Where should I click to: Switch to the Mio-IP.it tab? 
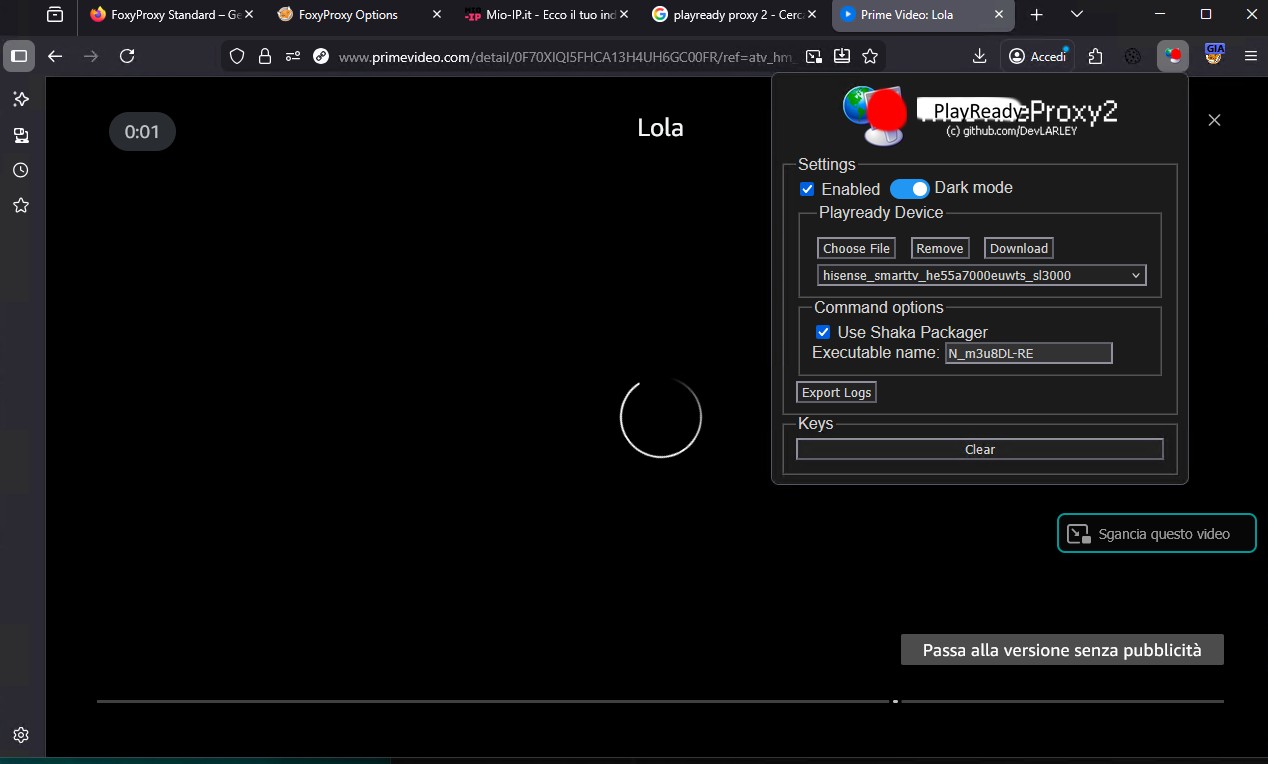[543, 15]
